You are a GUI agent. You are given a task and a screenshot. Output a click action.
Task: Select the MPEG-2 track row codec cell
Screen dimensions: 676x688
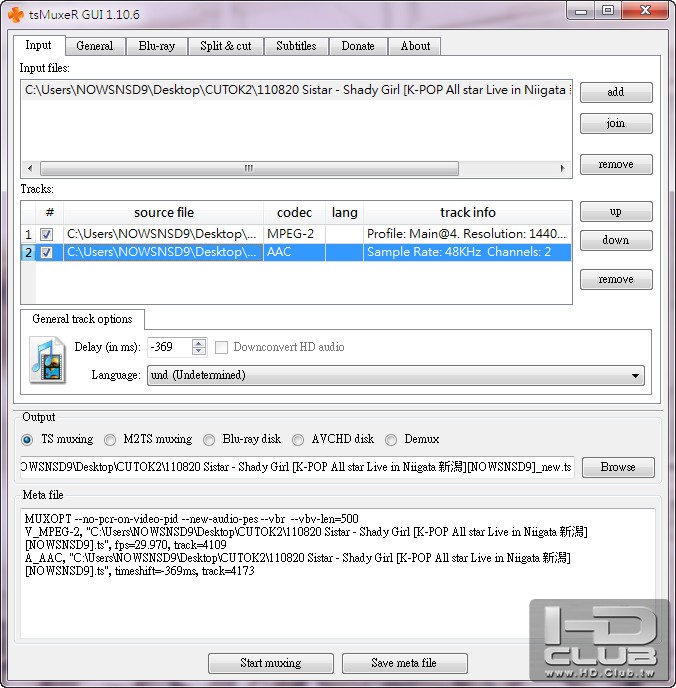(x=294, y=234)
